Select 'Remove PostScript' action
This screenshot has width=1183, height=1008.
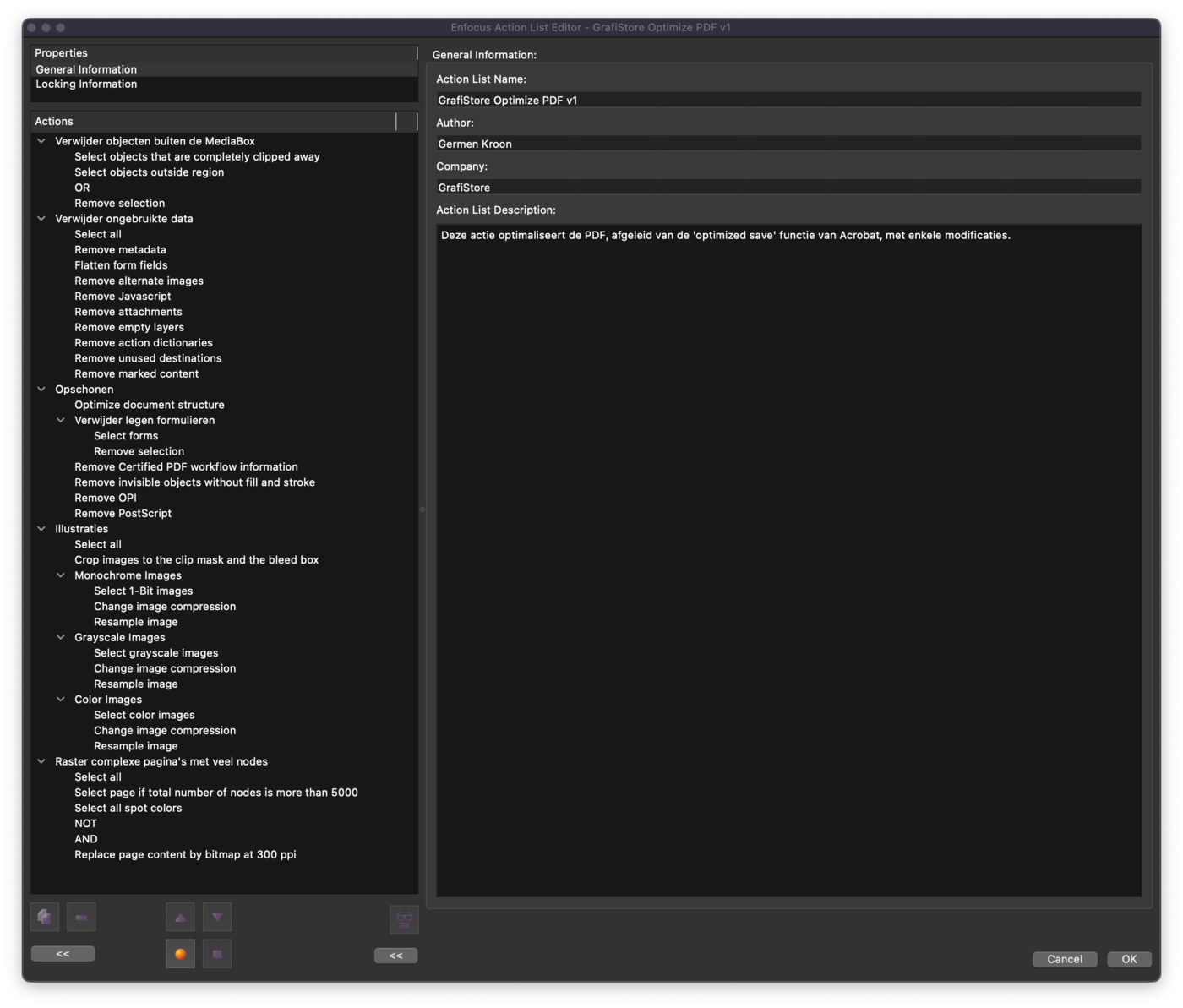[123, 514]
